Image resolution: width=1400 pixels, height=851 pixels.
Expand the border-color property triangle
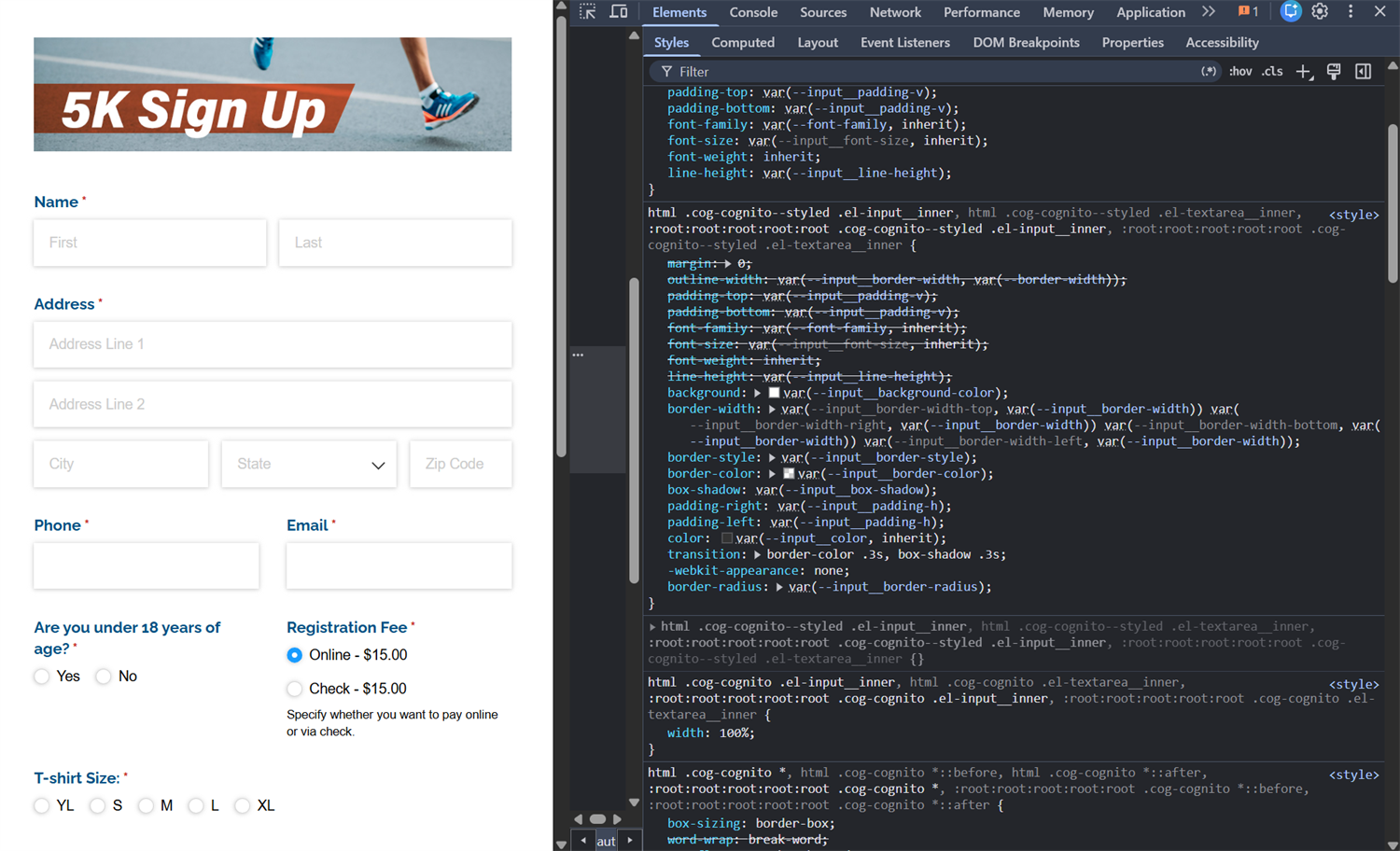point(772,474)
